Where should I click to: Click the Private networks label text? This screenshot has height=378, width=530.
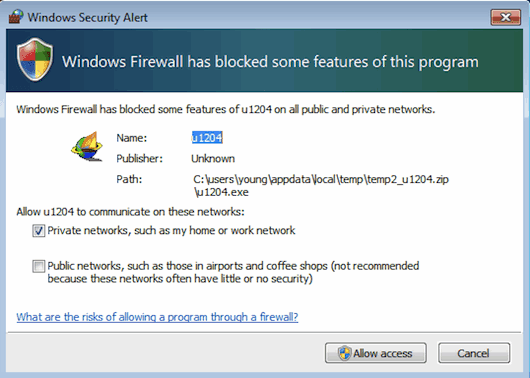coord(171,231)
